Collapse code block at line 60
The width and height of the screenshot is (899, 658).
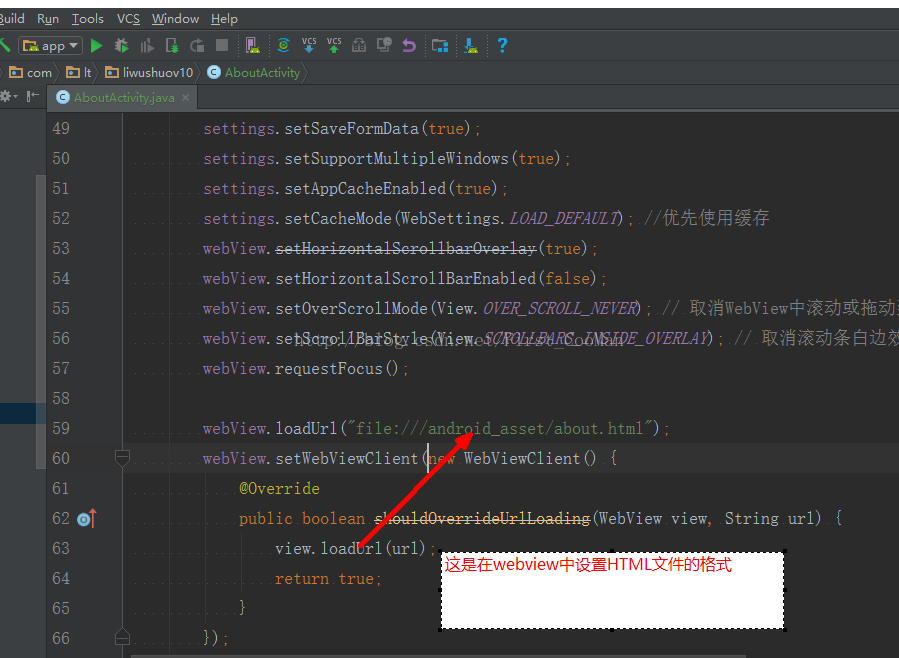(x=122, y=458)
